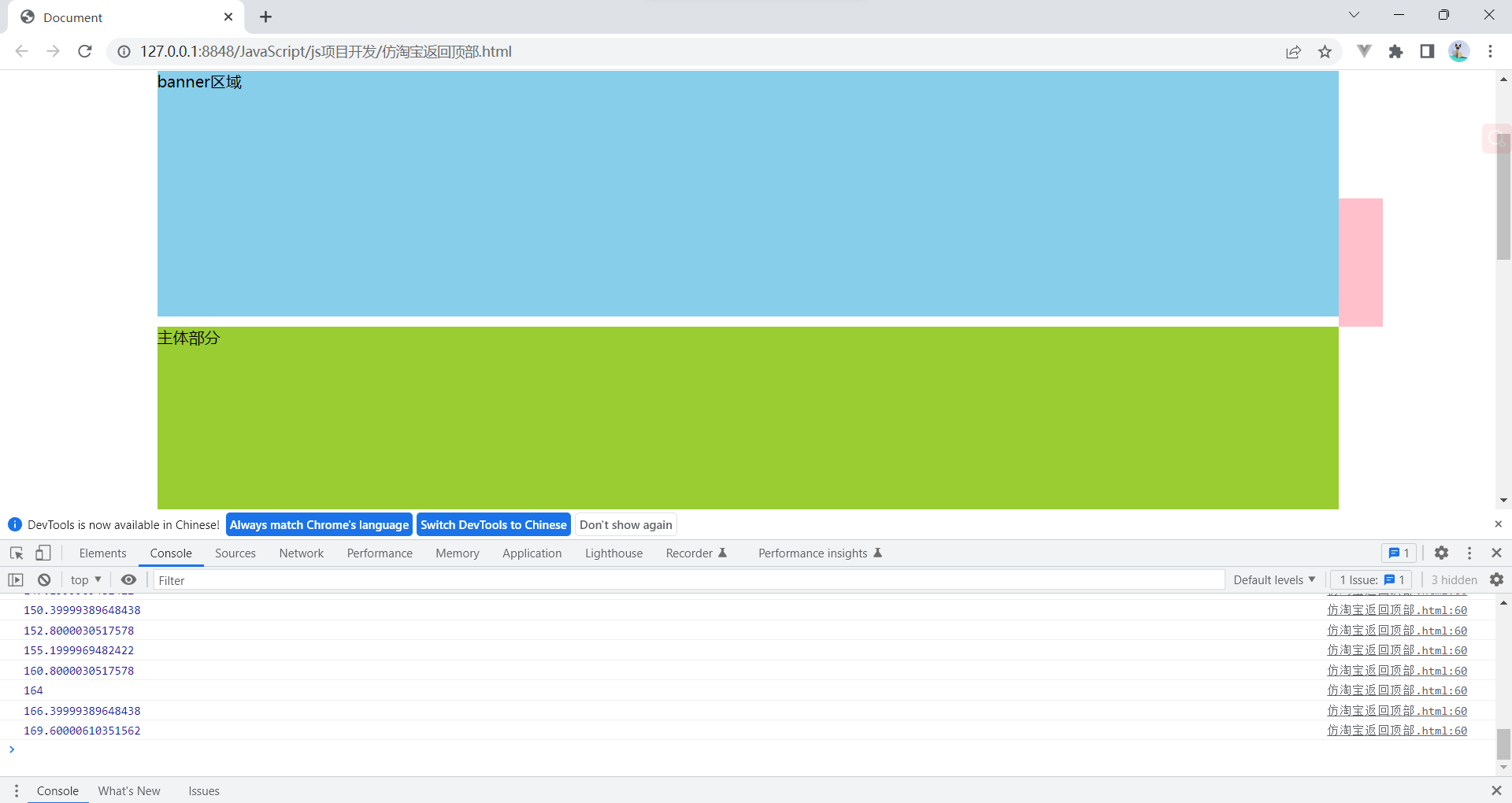The height and width of the screenshot is (803, 1512).
Task: Open the share menu in address bar
Action: click(x=1294, y=51)
